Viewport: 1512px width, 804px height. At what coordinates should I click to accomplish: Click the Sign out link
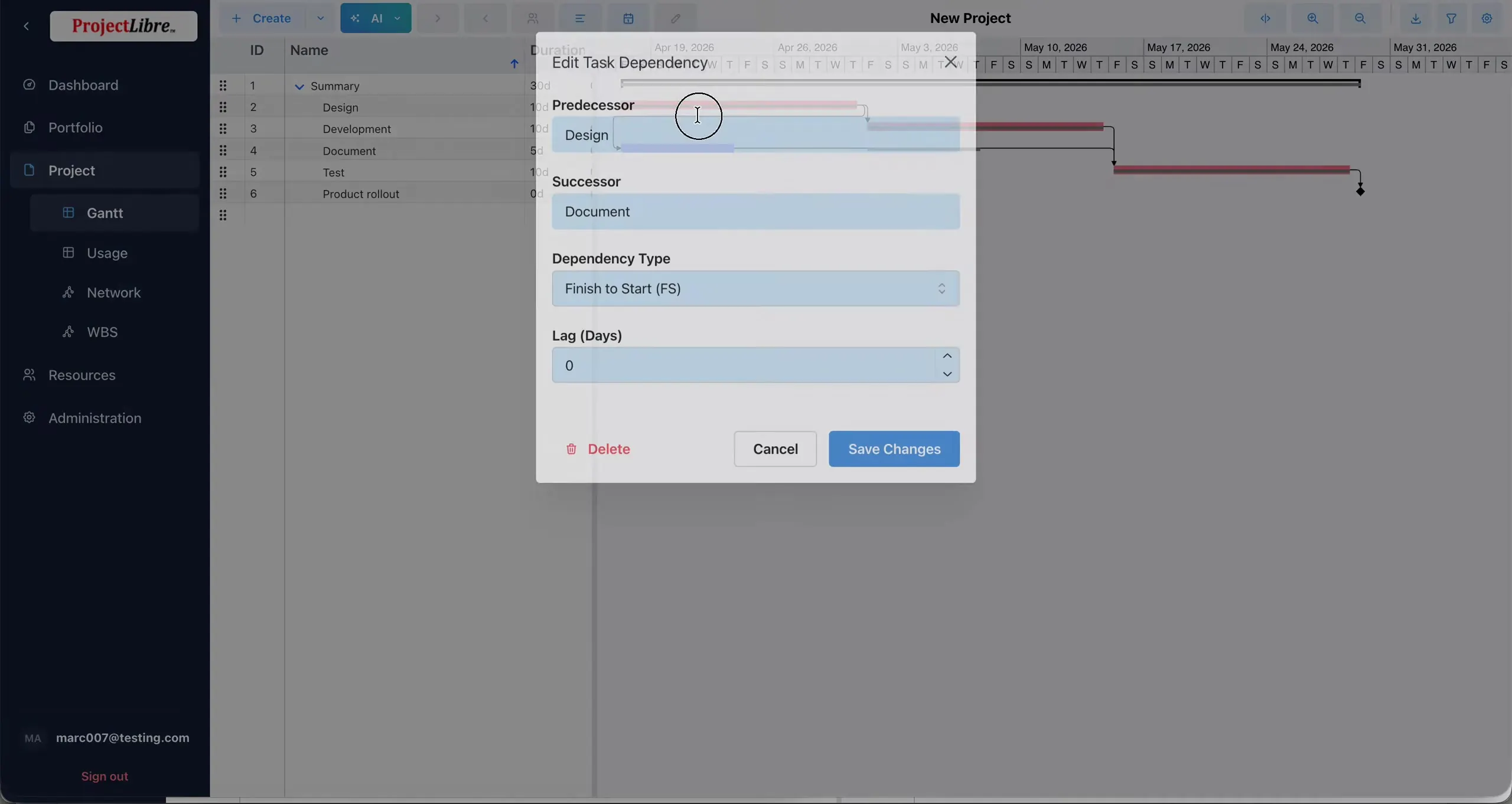click(105, 776)
